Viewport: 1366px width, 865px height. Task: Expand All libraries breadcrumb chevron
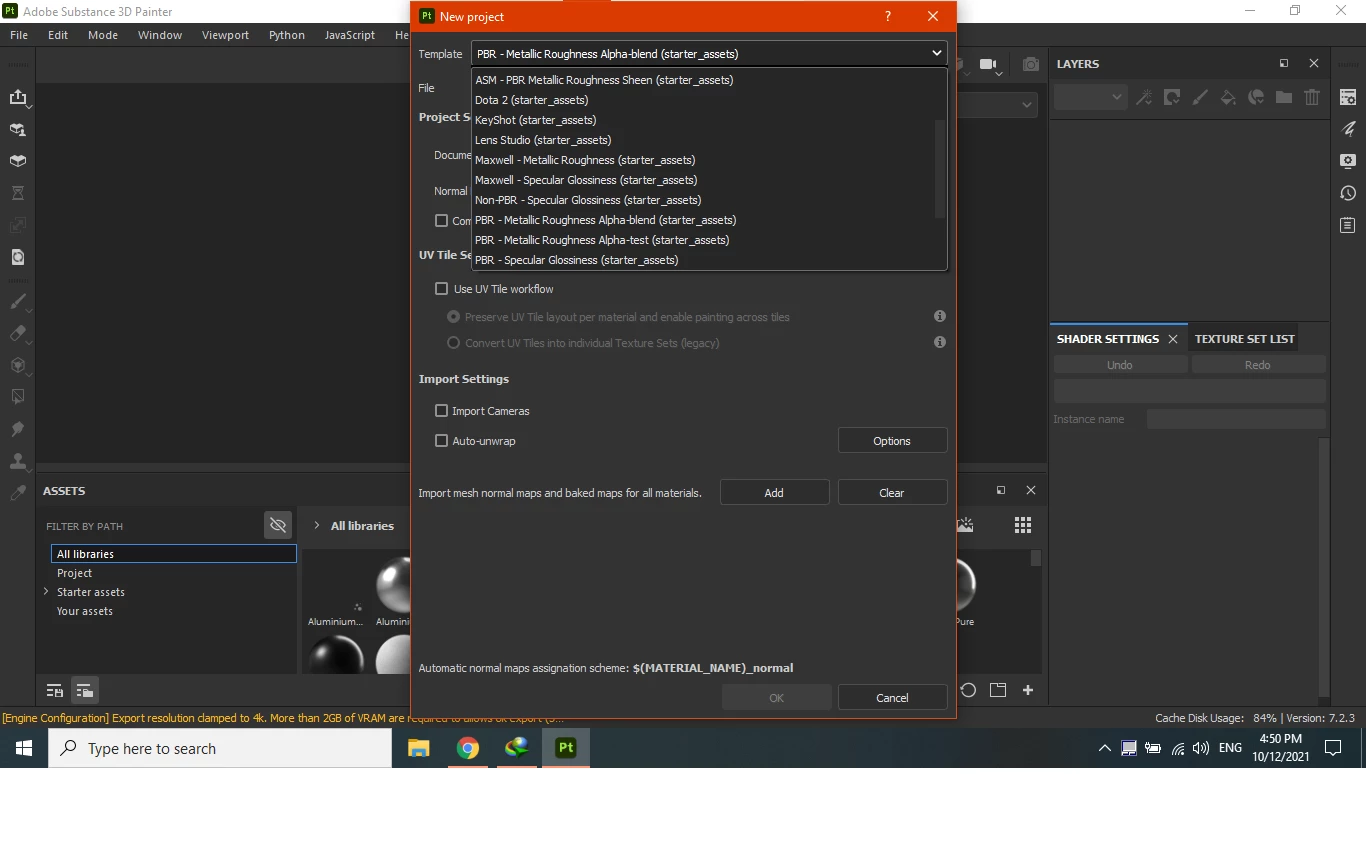[317, 525]
